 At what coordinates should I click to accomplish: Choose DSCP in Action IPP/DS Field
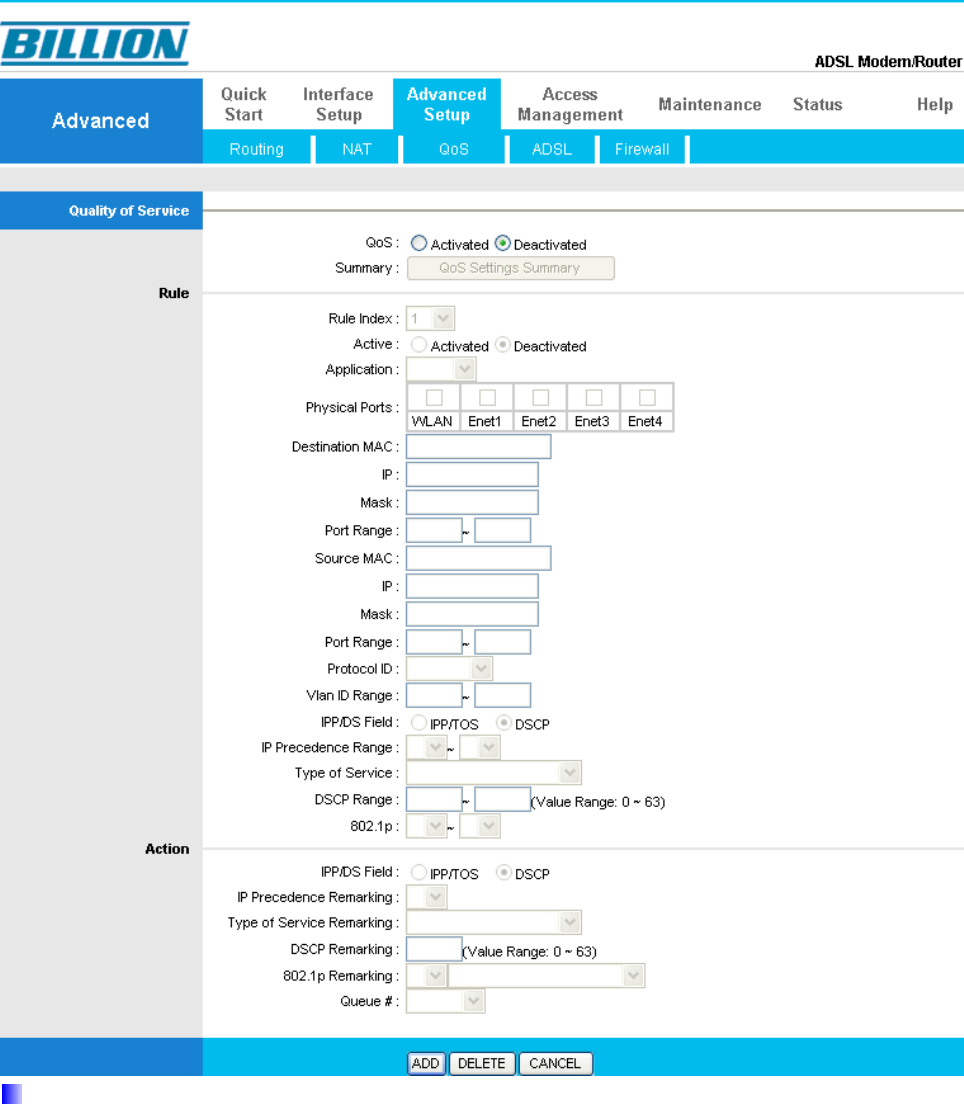(504, 873)
